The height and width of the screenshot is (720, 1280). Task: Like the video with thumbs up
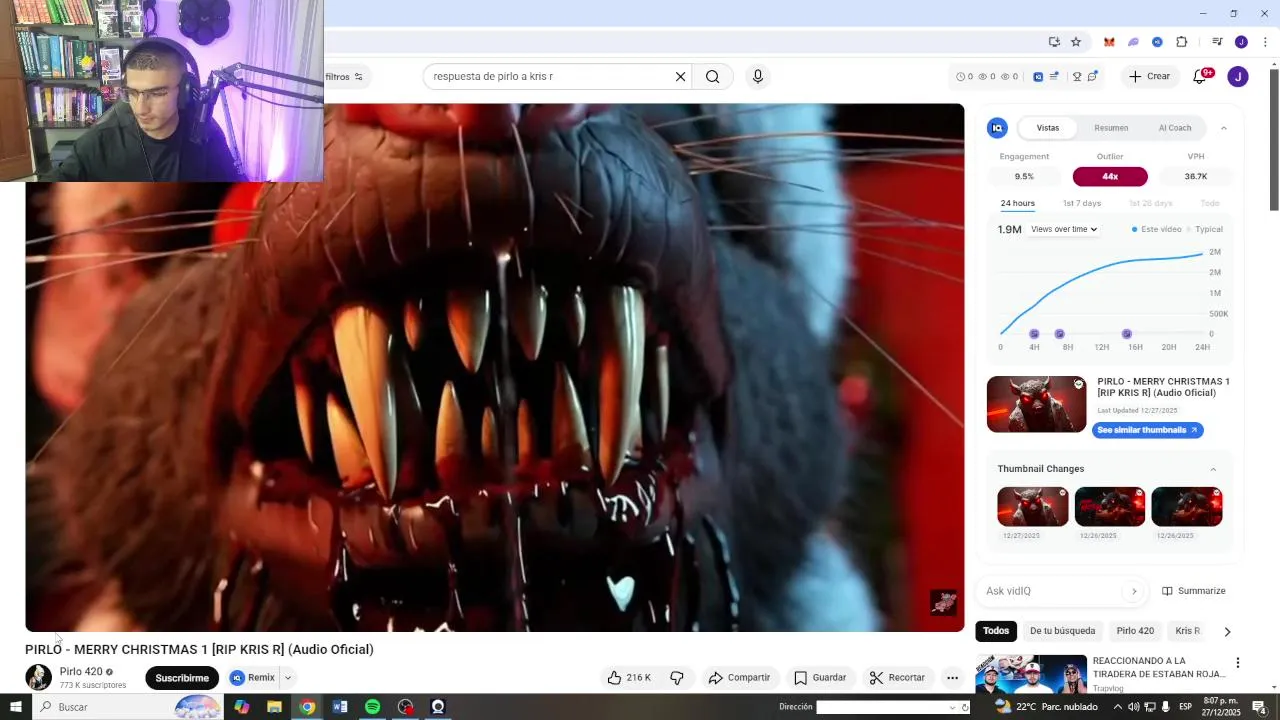click(x=629, y=678)
